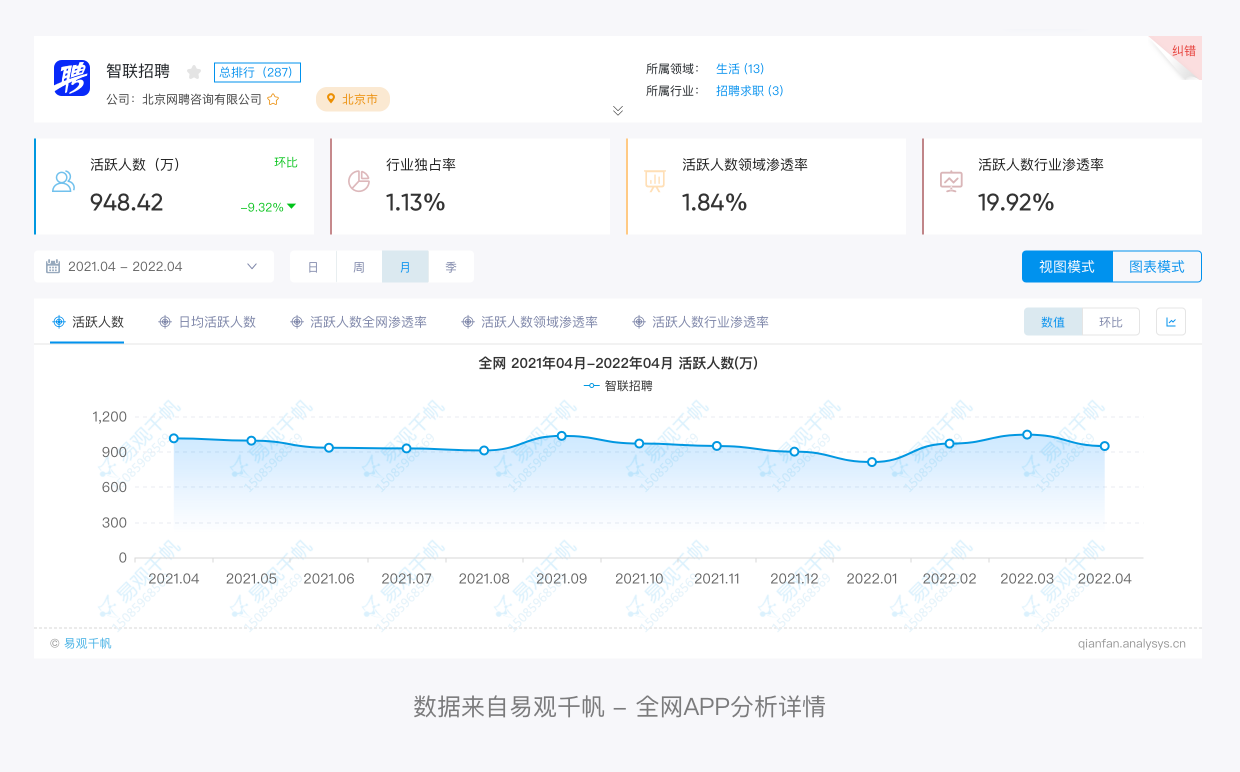Click the -9.32% change value
1240x772 pixels.
click(x=262, y=207)
